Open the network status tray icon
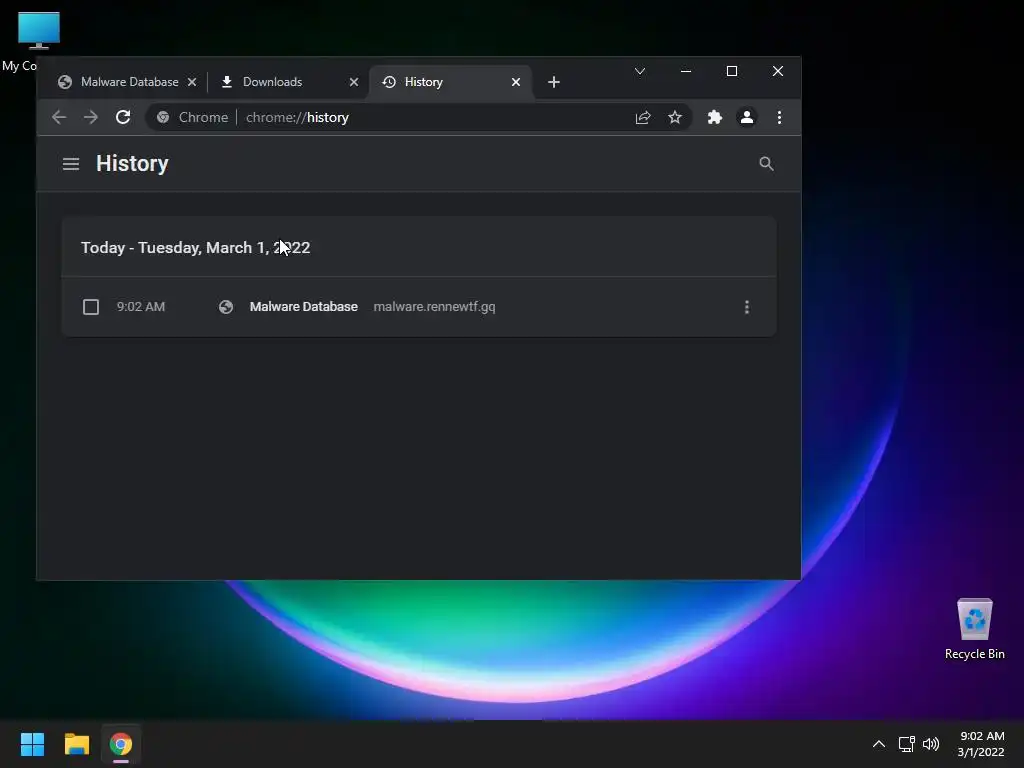 point(906,744)
